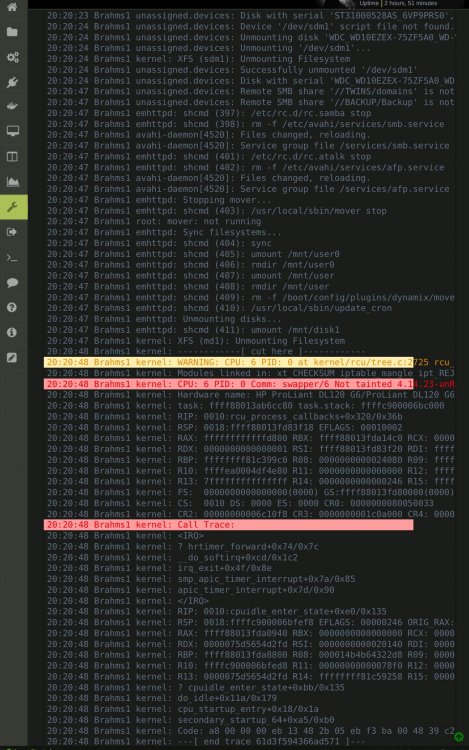Click the '? hrtimer_forward+0x74/0x7c' line
Image resolution: width=469 pixels, height=750 pixels.
coord(183,546)
